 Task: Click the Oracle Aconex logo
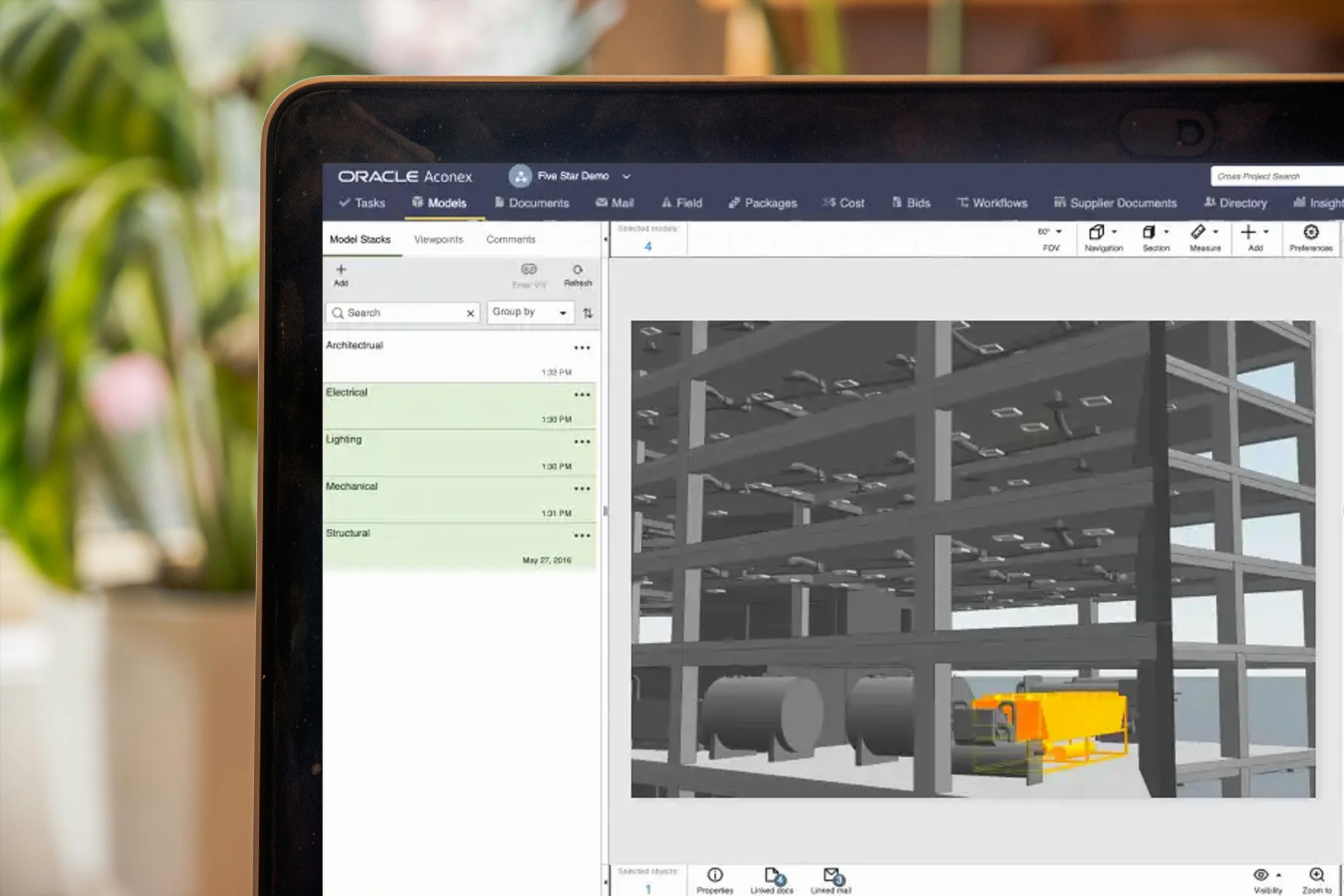click(404, 176)
